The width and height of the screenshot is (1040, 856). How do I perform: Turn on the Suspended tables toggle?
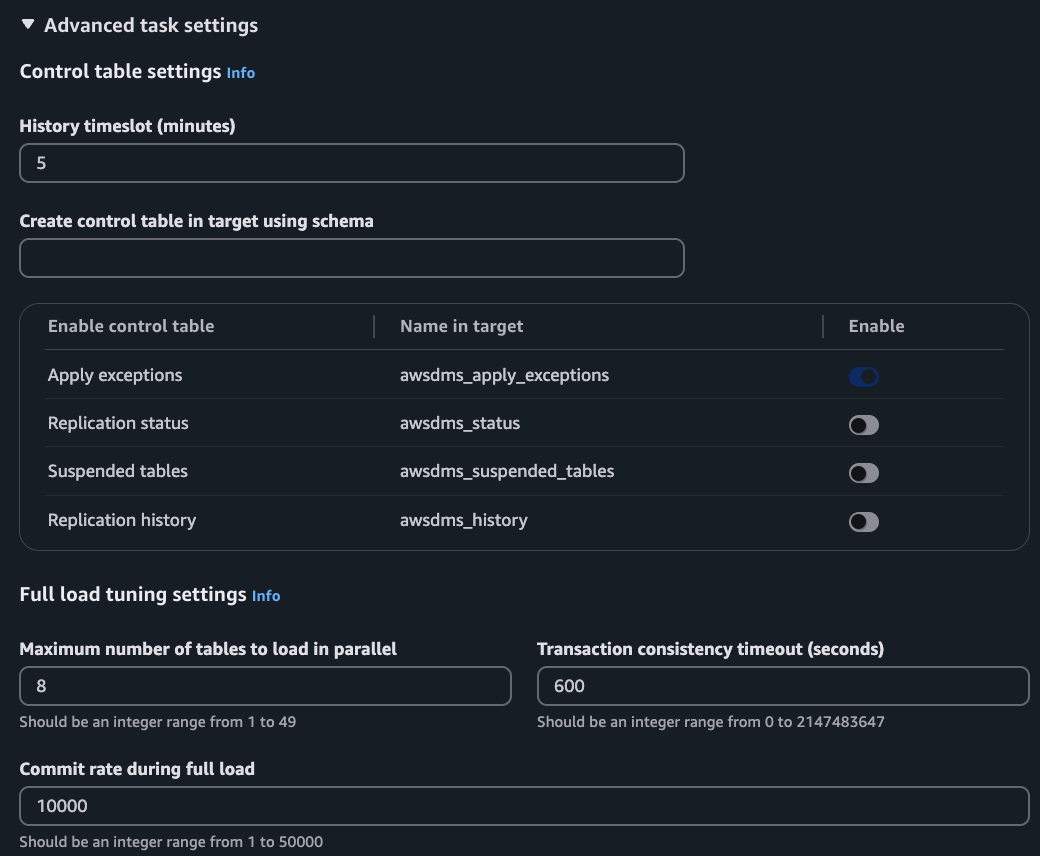[864, 473]
